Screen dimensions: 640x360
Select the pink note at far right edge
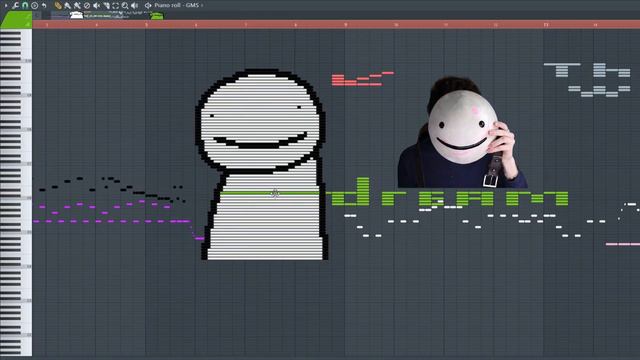623,244
